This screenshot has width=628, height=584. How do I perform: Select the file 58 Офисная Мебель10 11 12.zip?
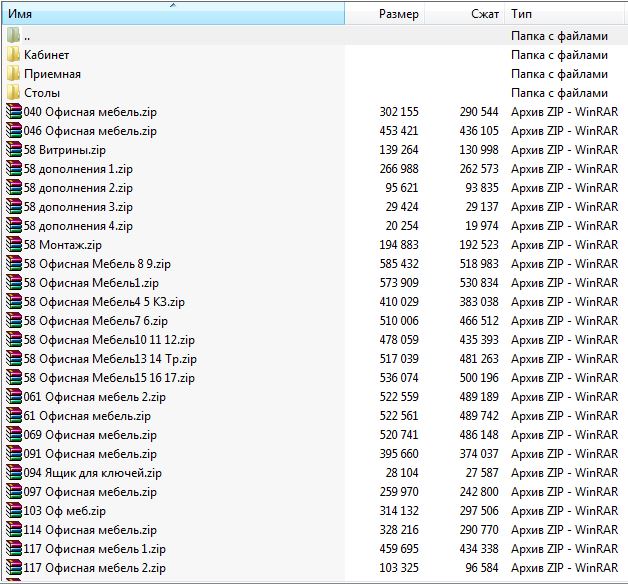tap(109, 340)
